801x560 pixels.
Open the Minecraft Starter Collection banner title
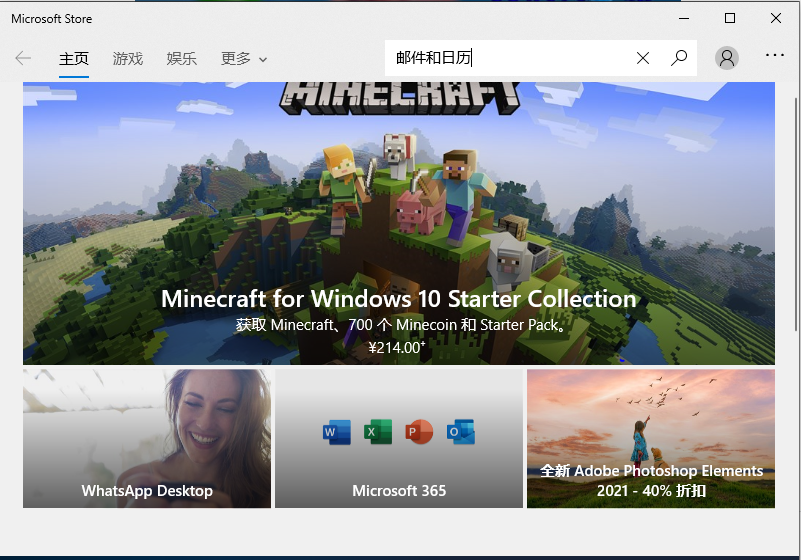(x=398, y=299)
